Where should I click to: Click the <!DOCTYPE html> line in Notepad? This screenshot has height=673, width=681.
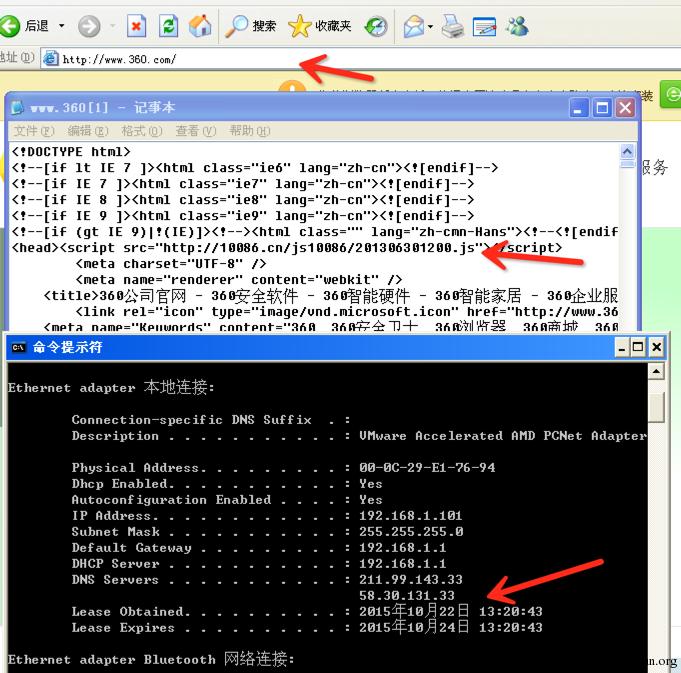pos(71,152)
